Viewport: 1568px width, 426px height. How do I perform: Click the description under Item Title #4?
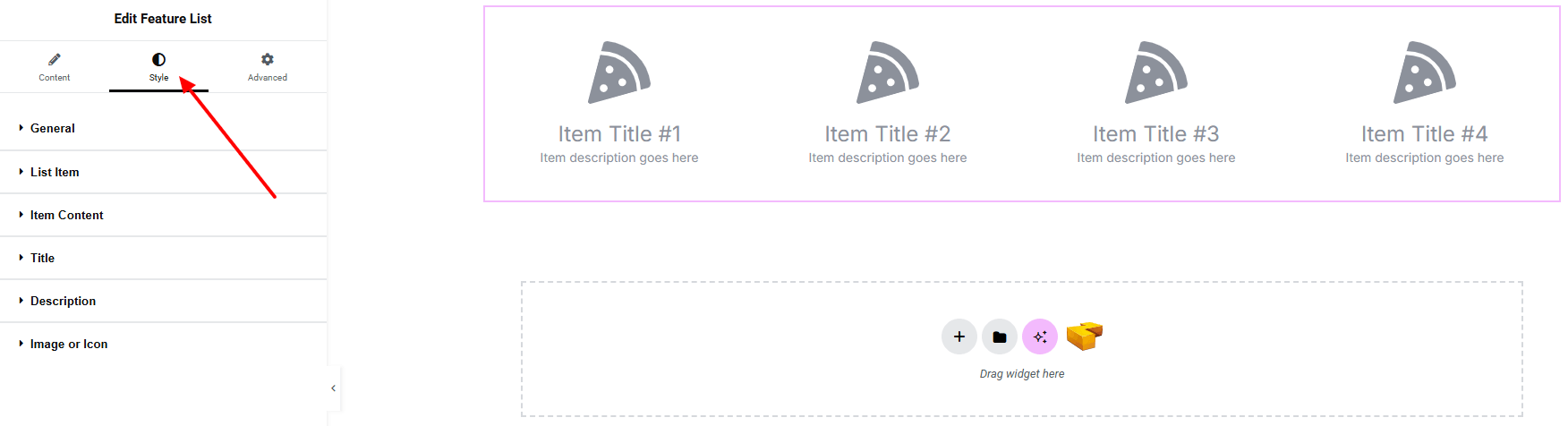[1424, 158]
